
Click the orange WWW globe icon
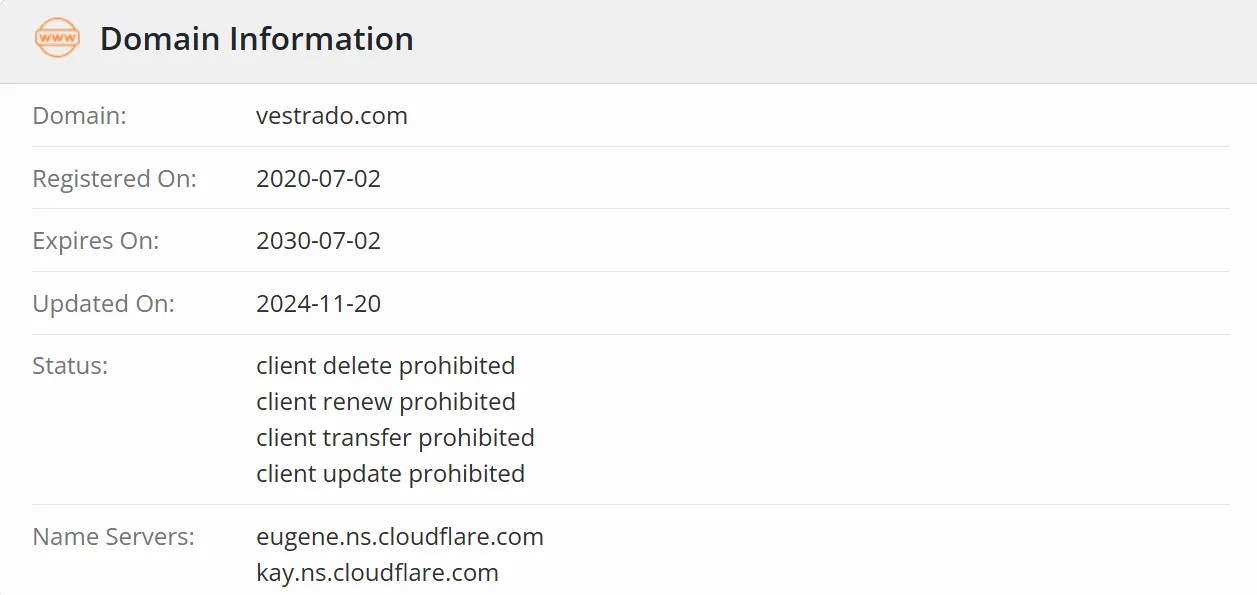tap(57, 38)
